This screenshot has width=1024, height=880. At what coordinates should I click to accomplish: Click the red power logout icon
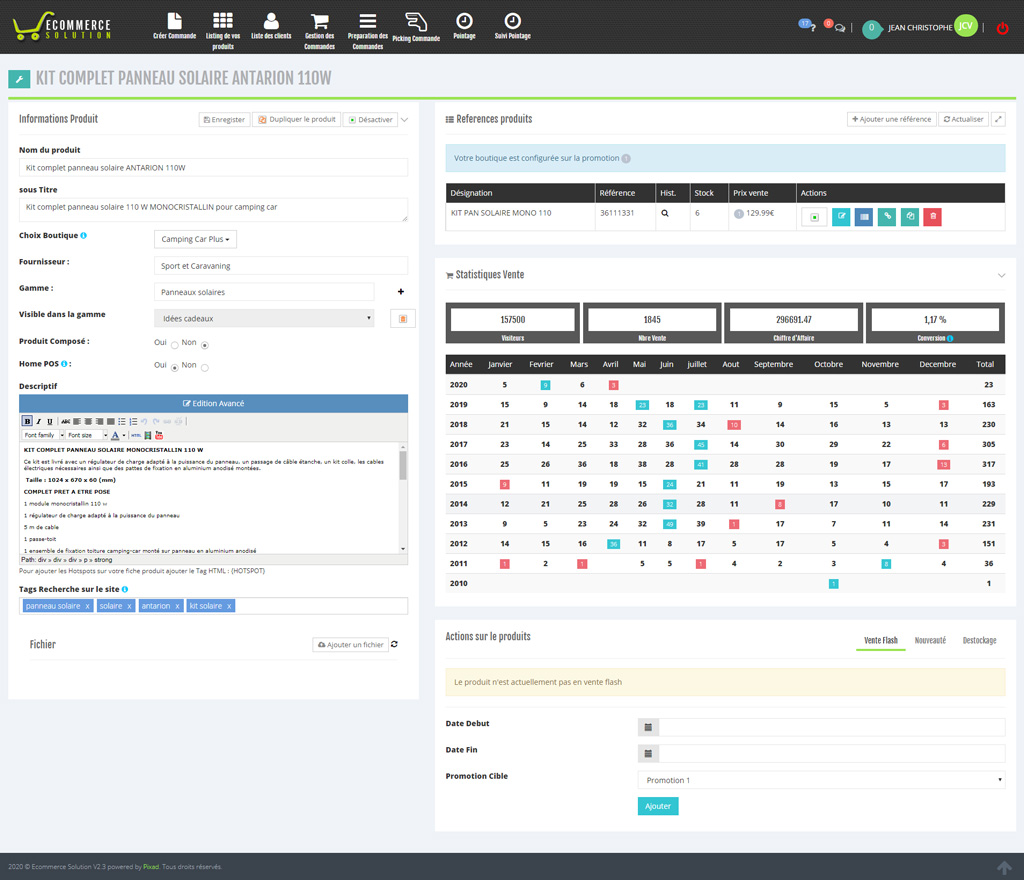[x=1002, y=28]
